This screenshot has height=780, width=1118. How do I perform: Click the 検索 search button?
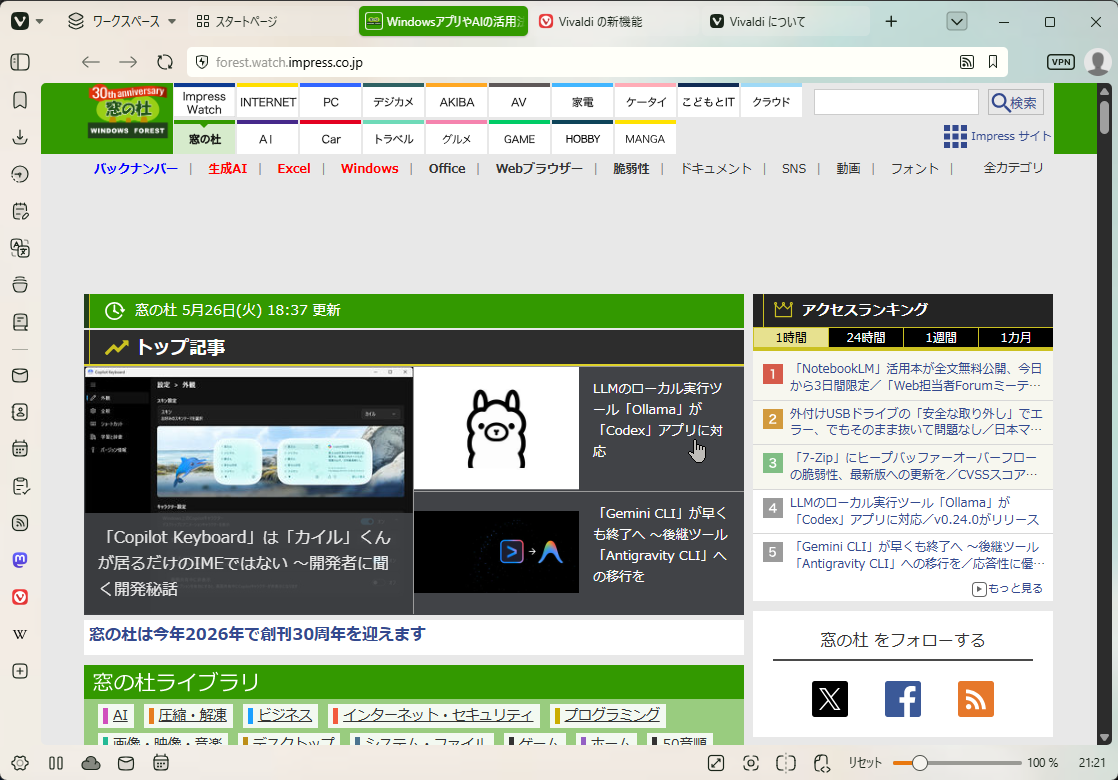1015,103
